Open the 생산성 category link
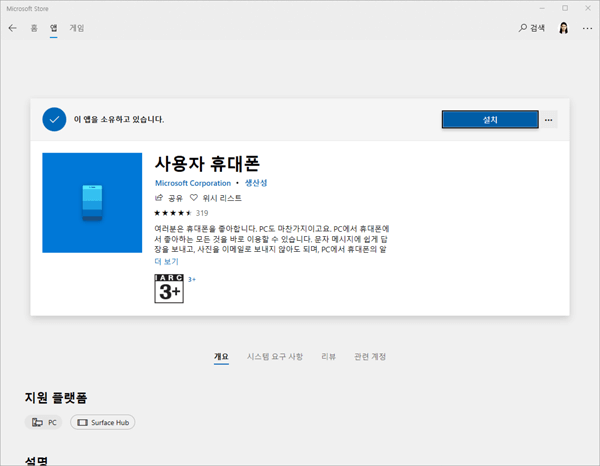 click(256, 183)
